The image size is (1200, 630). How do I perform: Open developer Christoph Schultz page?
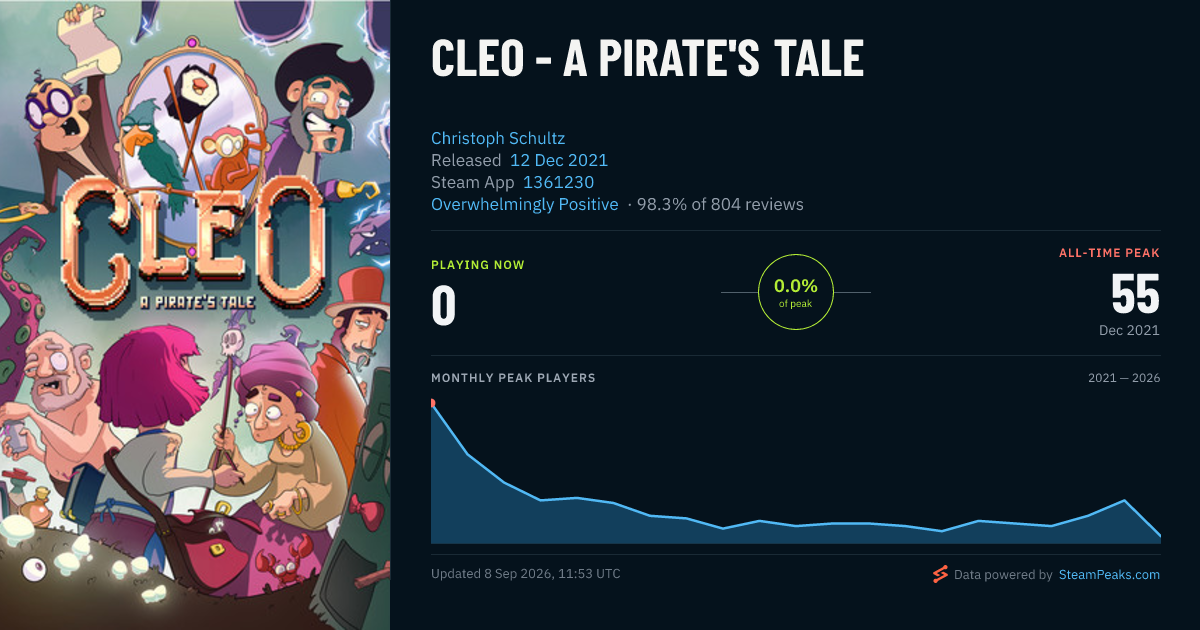pyautogui.click(x=498, y=138)
